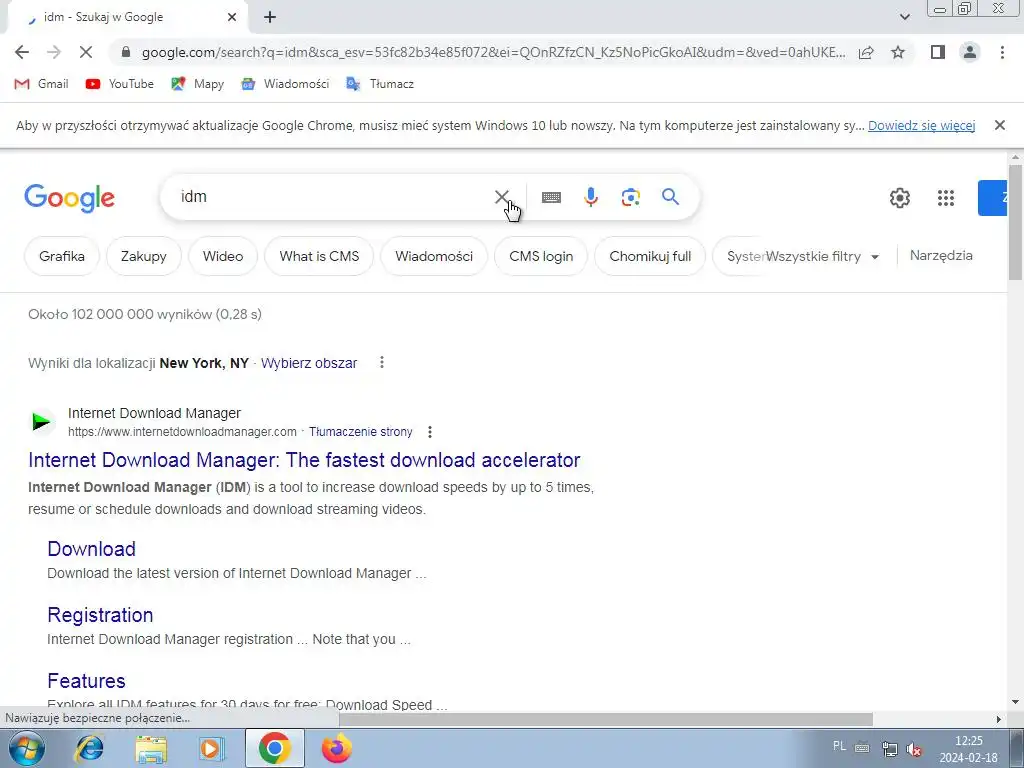Open 'Tłumaczenie strony' for the IDM result
This screenshot has width=1024, height=768.
click(x=360, y=432)
